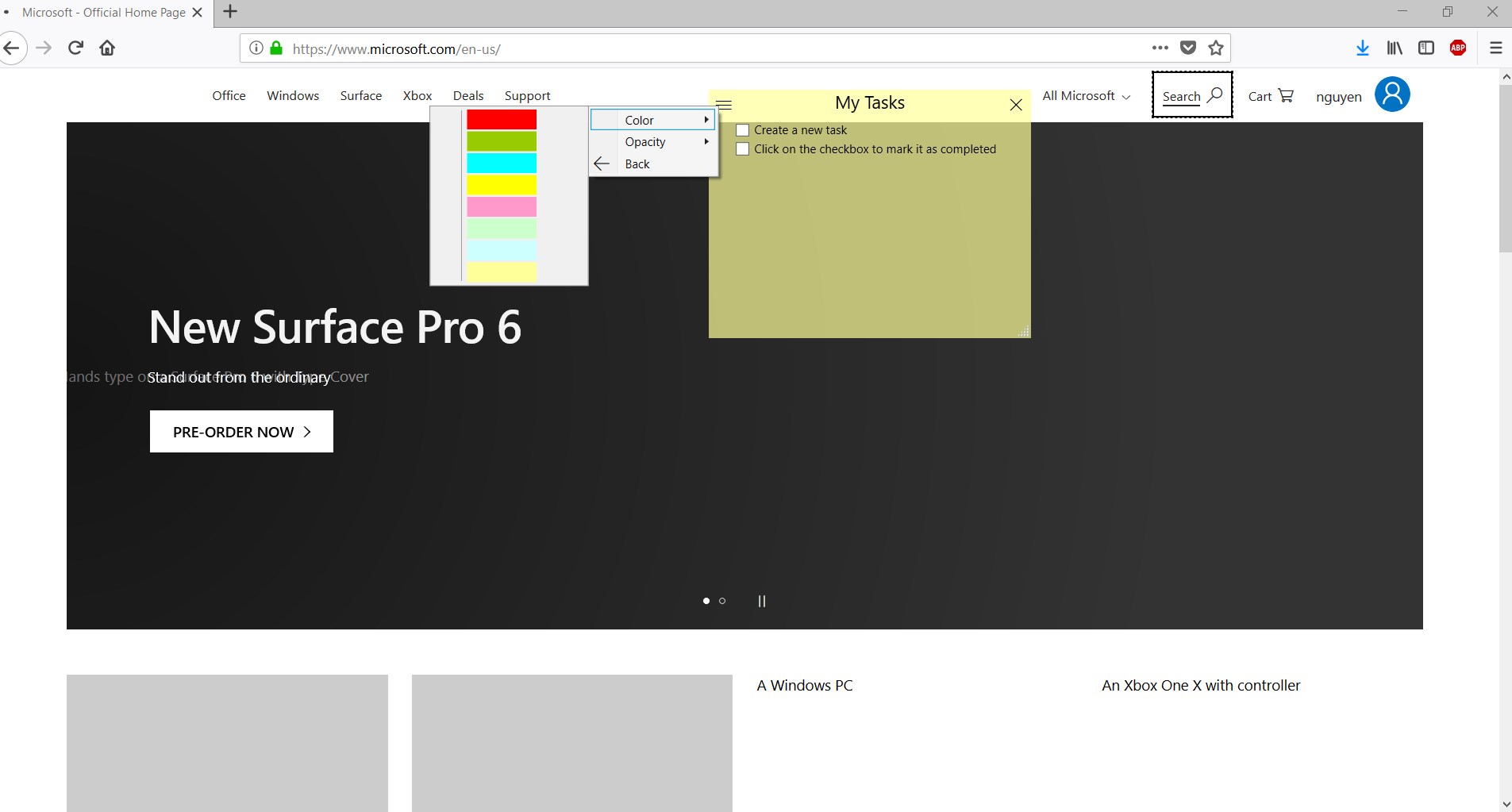Viewport: 1512px width, 812px height.
Task: Click the nguyen account avatar
Action: point(1392,94)
